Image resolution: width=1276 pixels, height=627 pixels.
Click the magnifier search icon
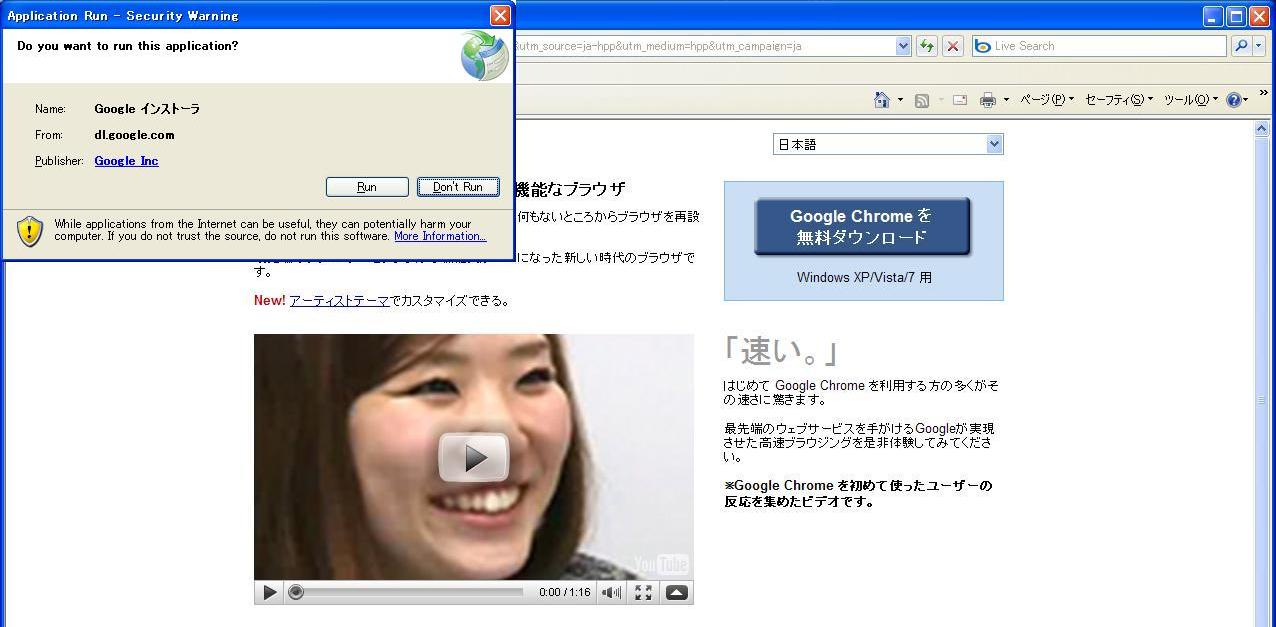pos(1240,46)
